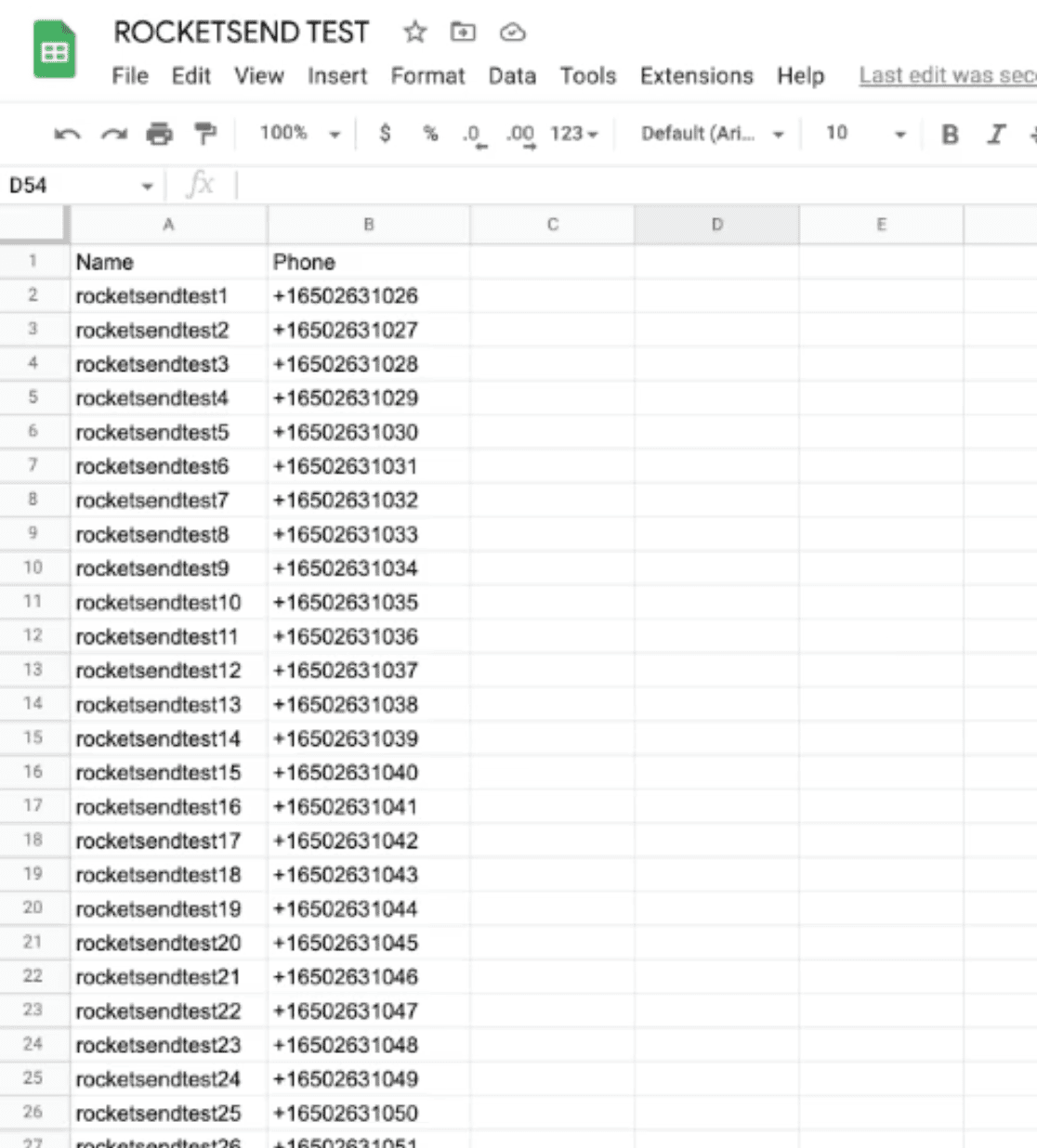Apply currency format with the $ icon
The width and height of the screenshot is (1037, 1148).
(384, 133)
